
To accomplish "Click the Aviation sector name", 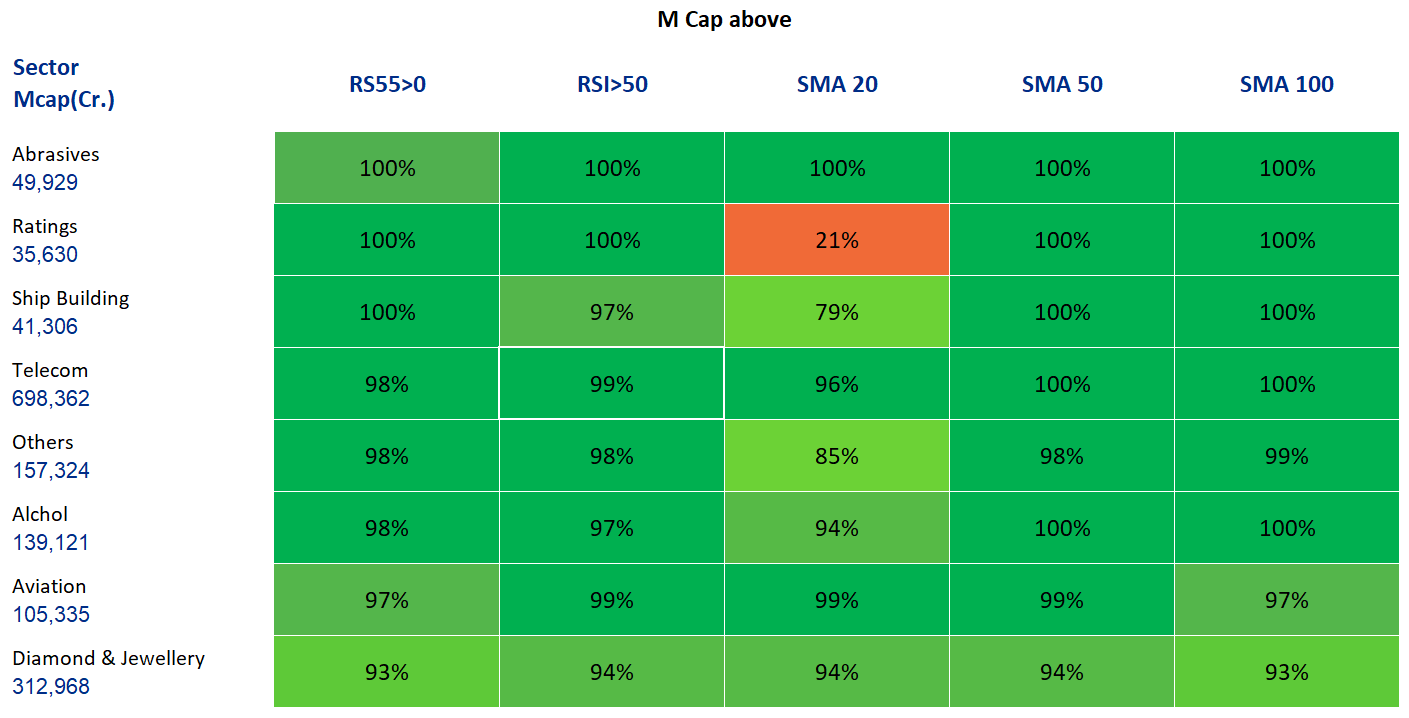I will 49,586.
